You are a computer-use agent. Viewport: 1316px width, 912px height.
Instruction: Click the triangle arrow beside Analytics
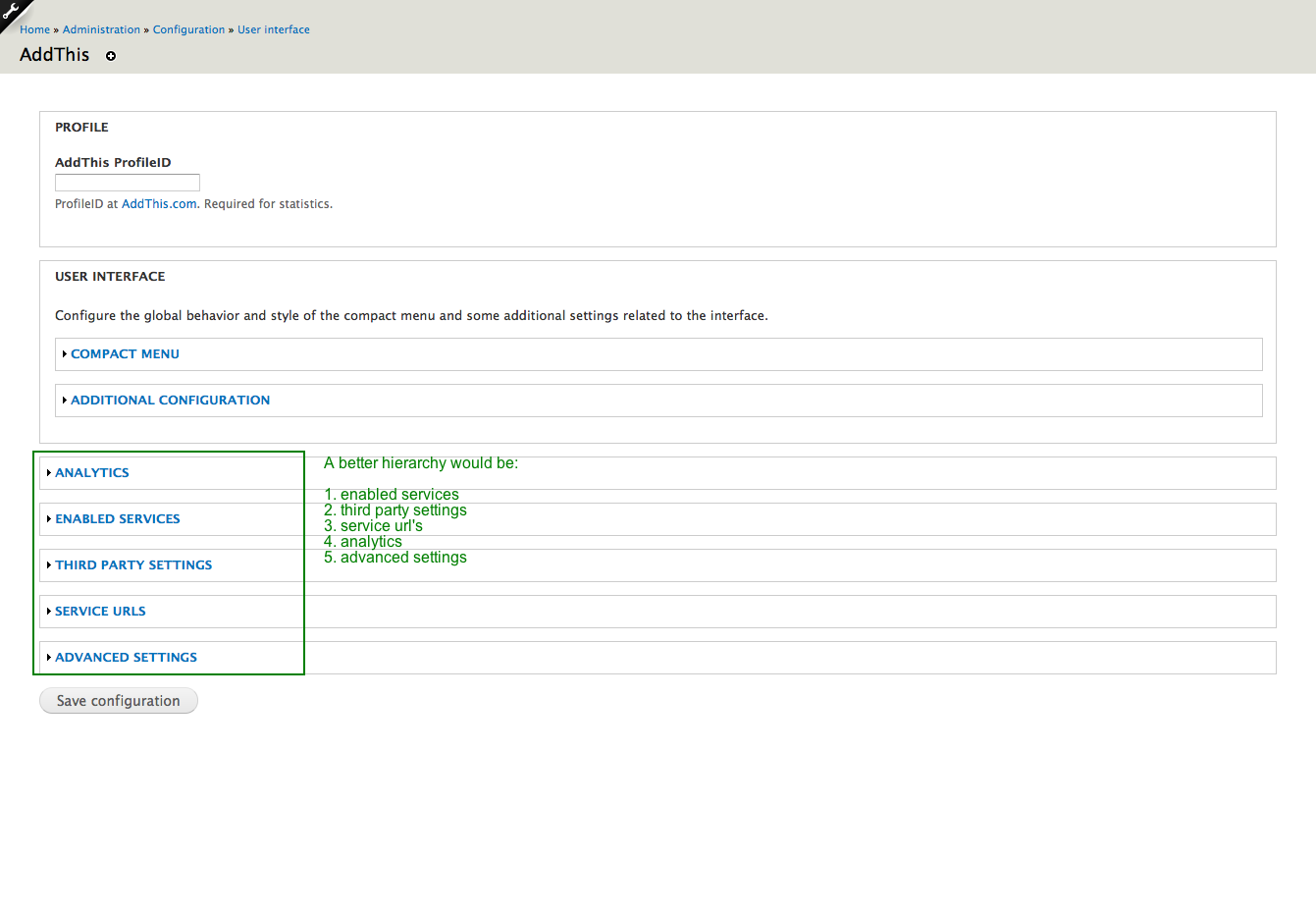tap(49, 472)
